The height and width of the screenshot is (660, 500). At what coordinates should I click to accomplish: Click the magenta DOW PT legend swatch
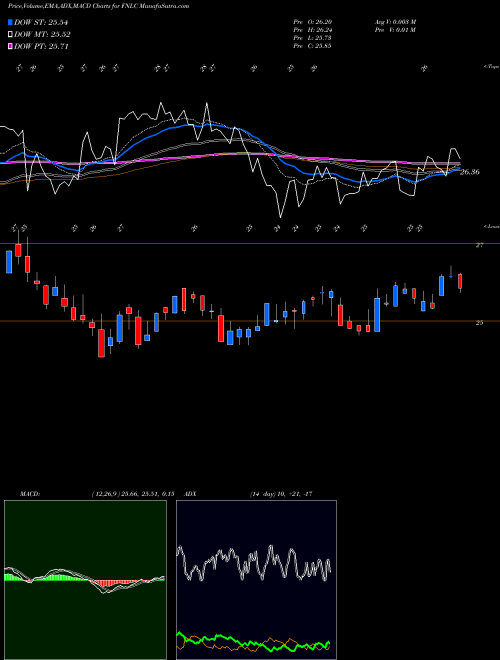point(10,46)
